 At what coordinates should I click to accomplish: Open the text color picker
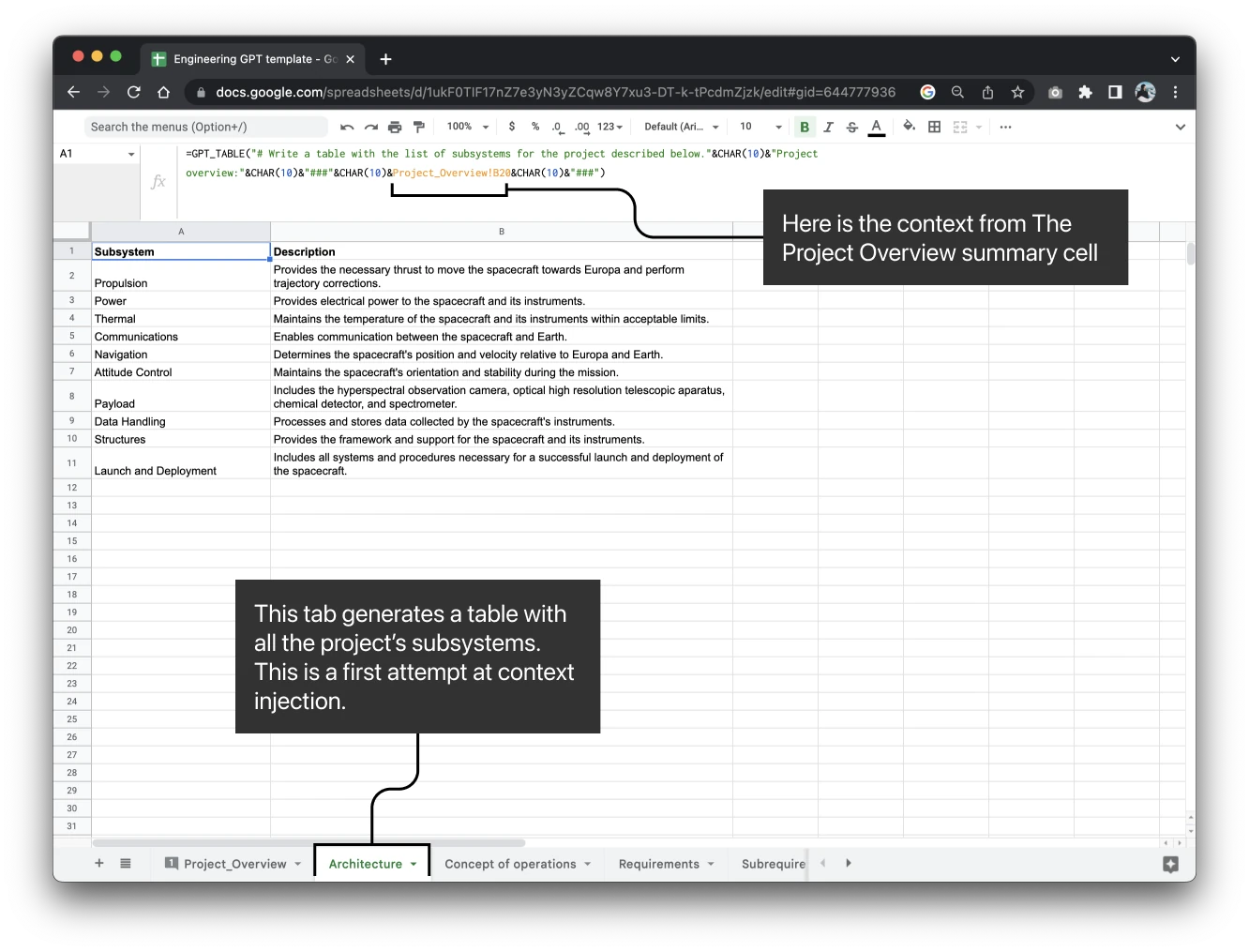877,127
